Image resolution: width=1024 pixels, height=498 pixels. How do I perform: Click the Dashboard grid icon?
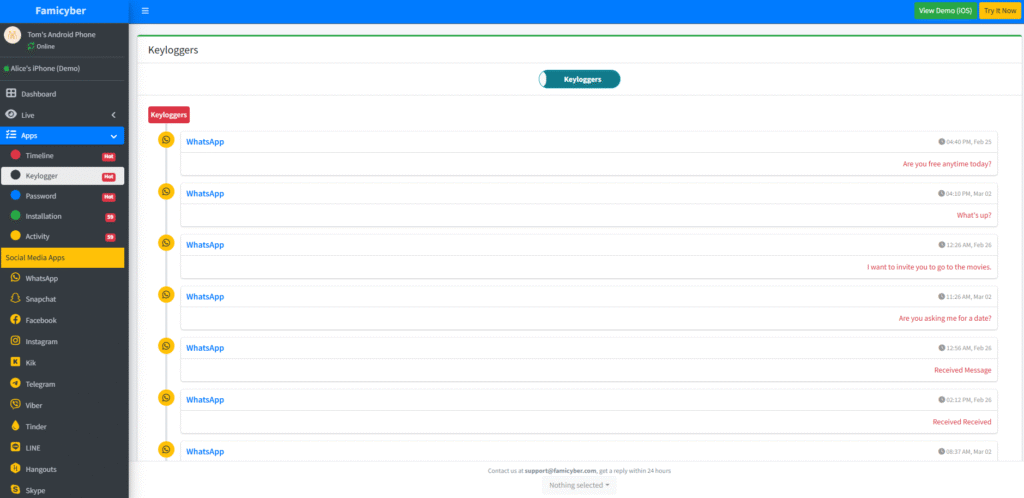click(x=10, y=93)
